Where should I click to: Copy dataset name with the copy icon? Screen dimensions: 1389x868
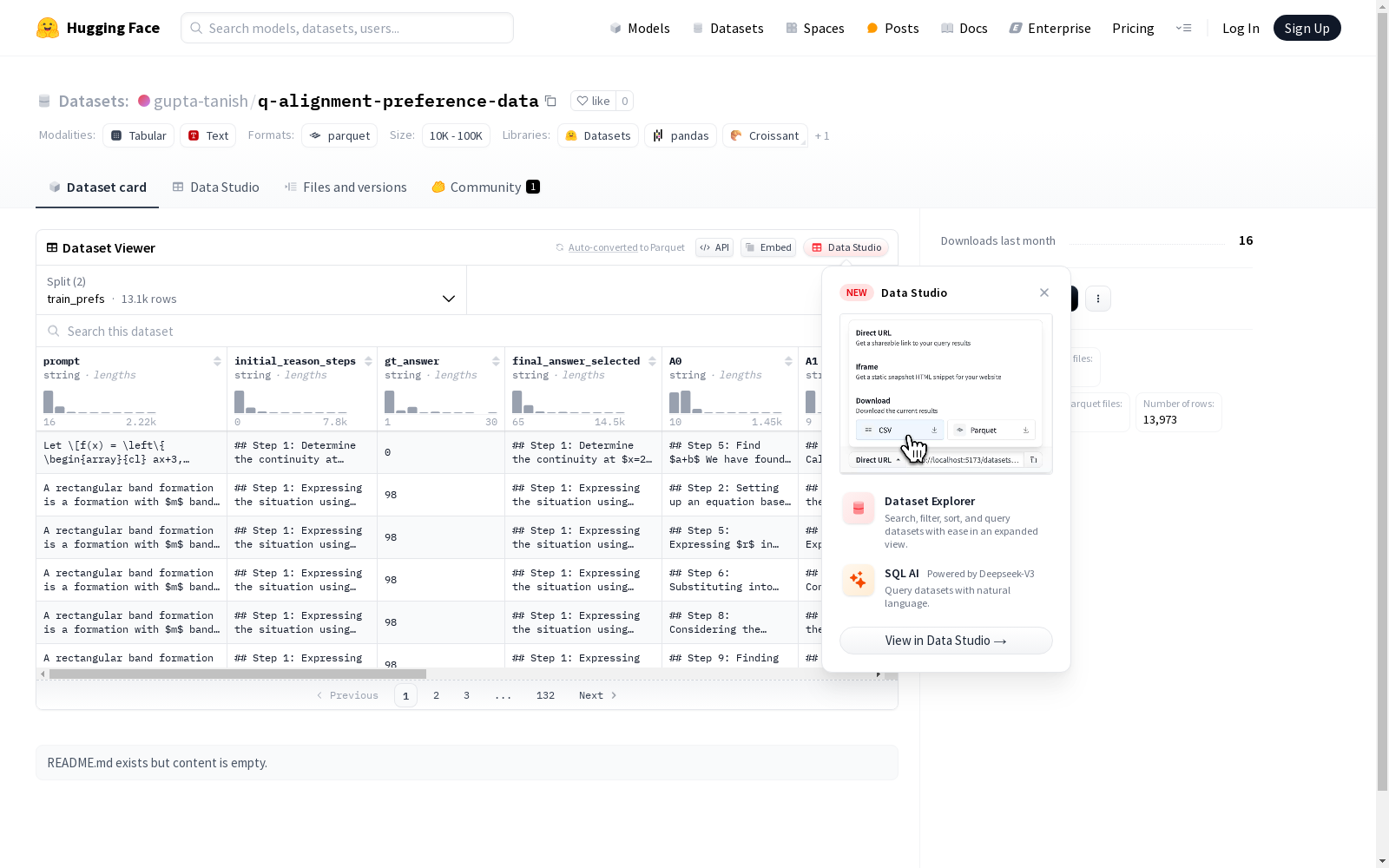(x=550, y=101)
